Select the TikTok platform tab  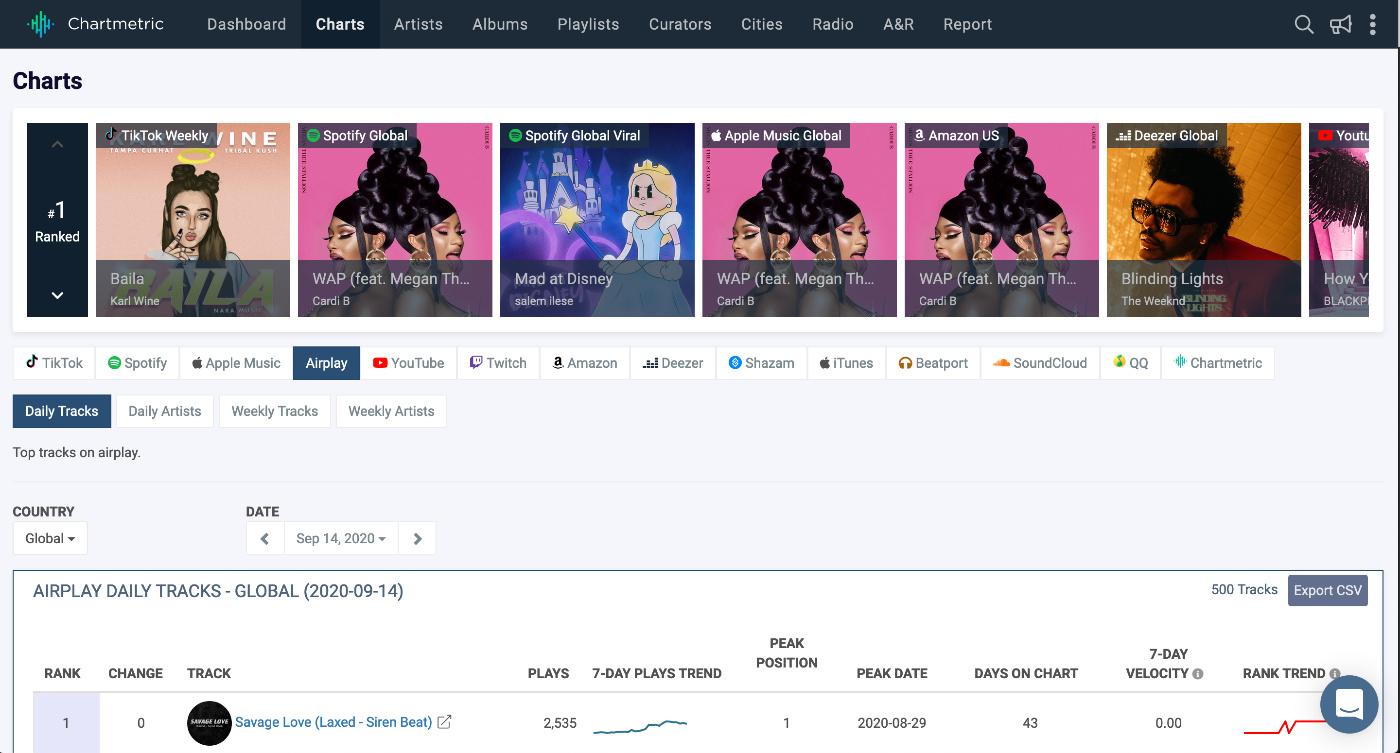pyautogui.click(x=54, y=363)
